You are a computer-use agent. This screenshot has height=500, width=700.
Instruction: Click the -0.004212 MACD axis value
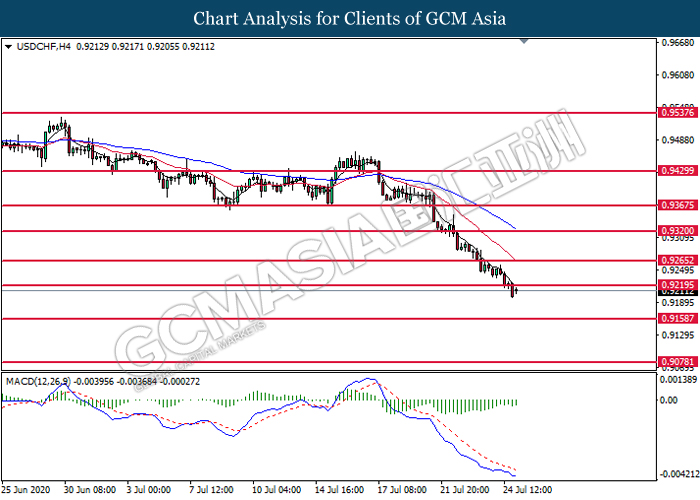[x=679, y=474]
